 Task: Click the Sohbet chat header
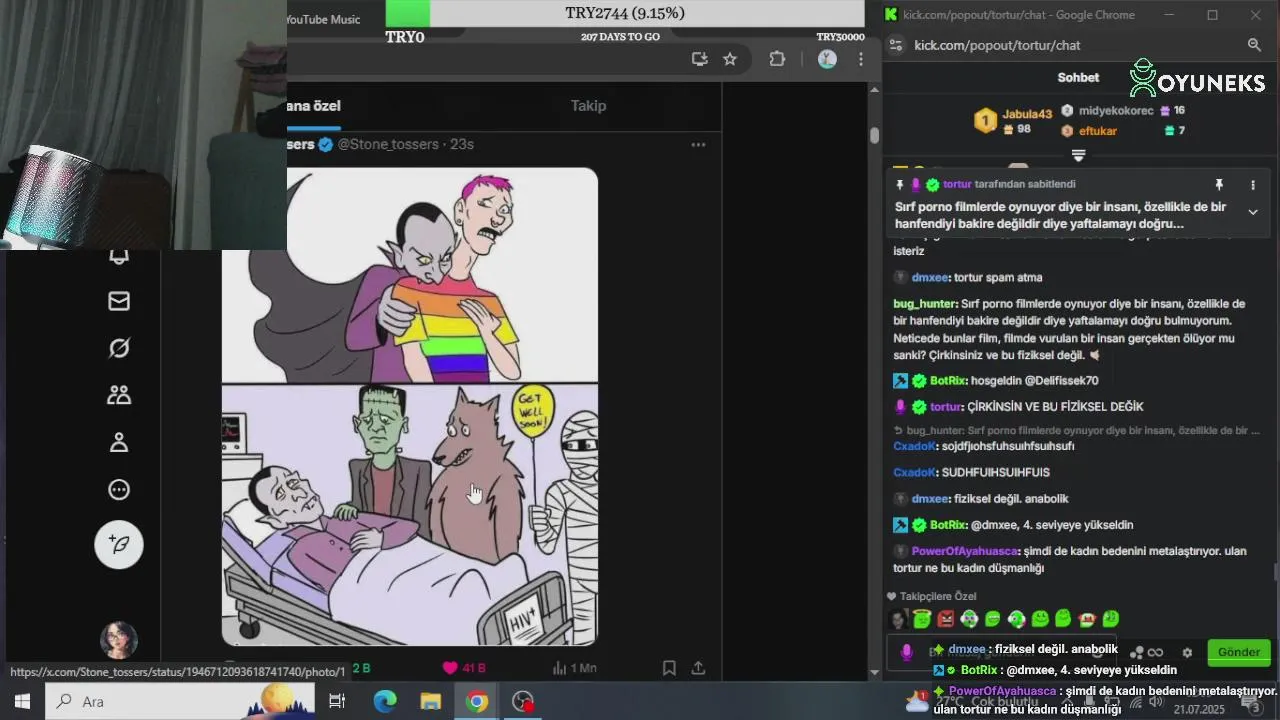[1078, 77]
